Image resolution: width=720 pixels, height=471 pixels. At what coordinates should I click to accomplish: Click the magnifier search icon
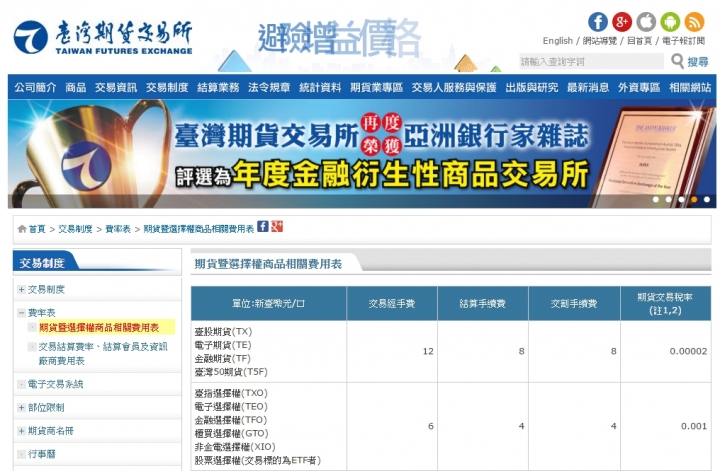[677, 61]
